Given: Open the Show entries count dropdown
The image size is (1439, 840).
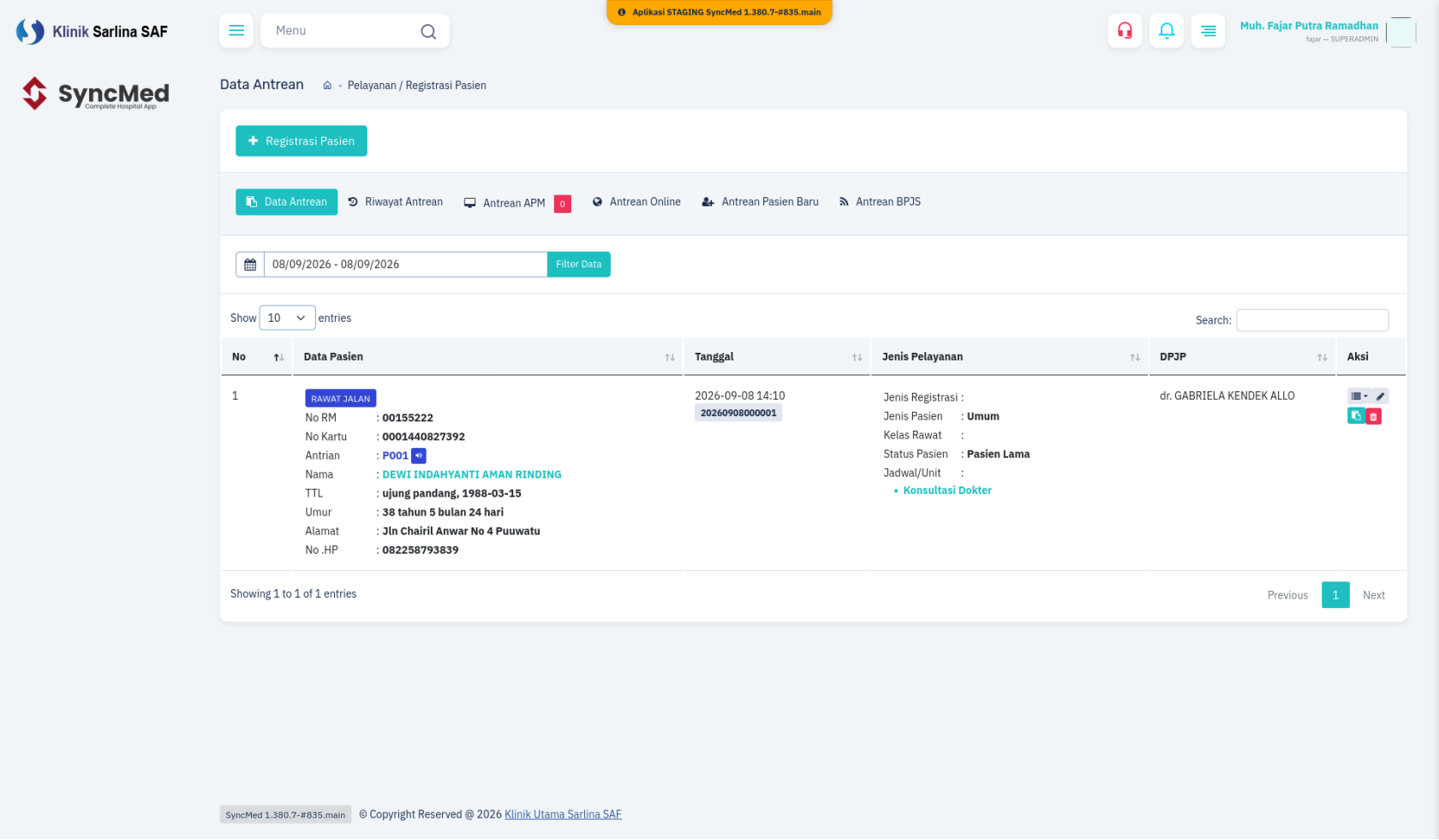Looking at the screenshot, I should (287, 318).
